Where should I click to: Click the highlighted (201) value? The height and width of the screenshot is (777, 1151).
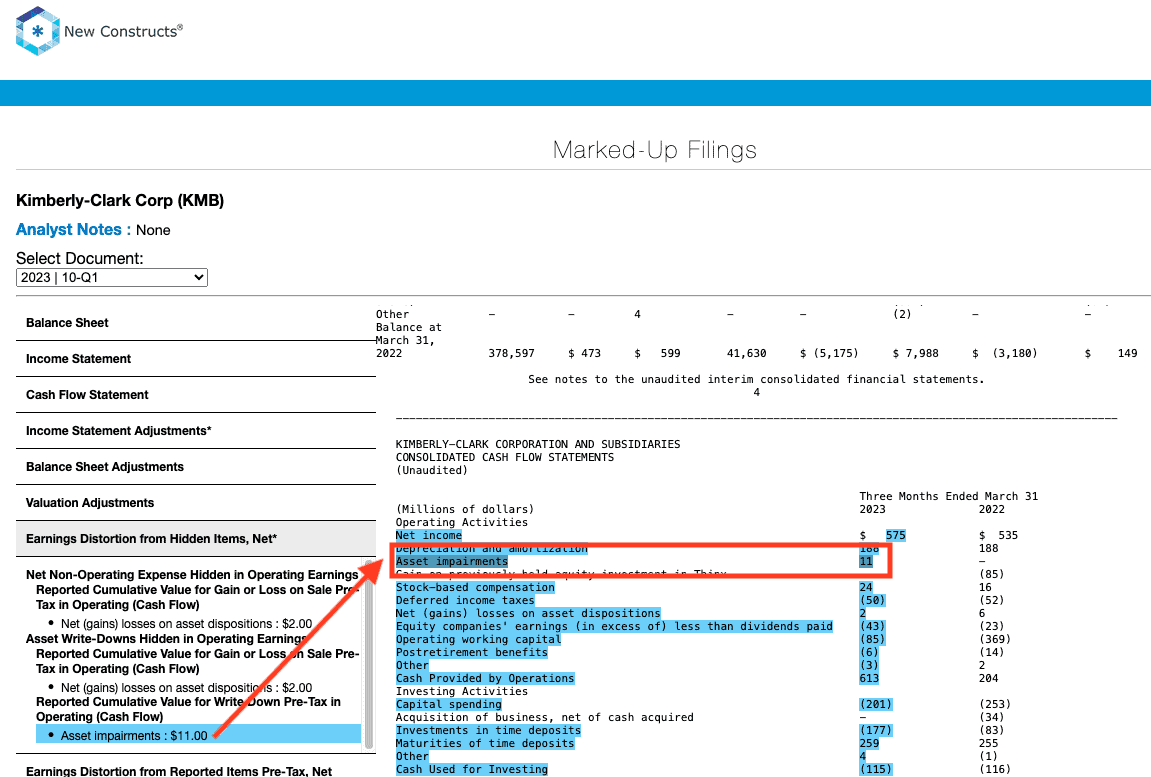[876, 704]
